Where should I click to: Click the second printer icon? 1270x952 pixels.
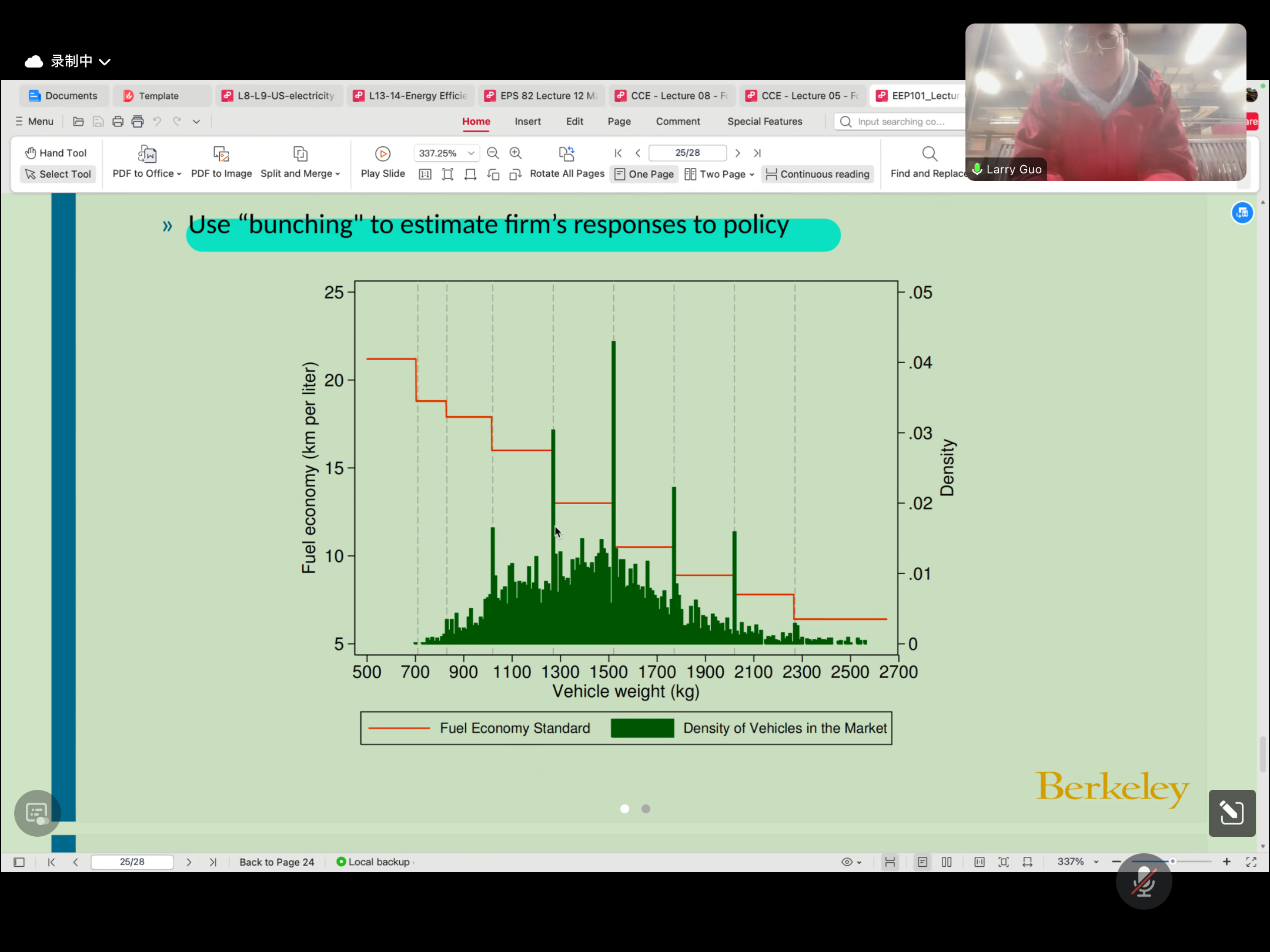coord(138,122)
